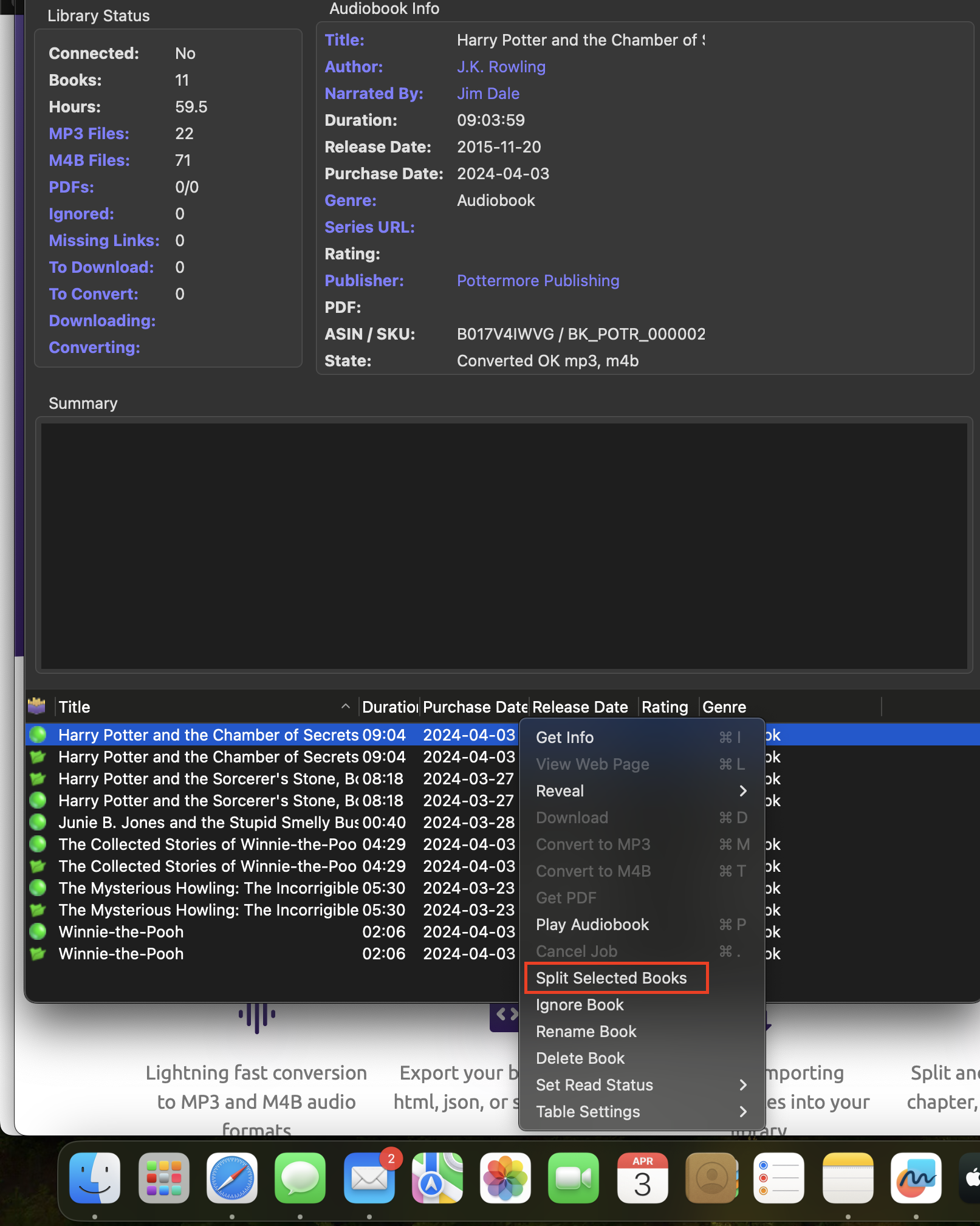Open Freeform app from dock

click(916, 1178)
